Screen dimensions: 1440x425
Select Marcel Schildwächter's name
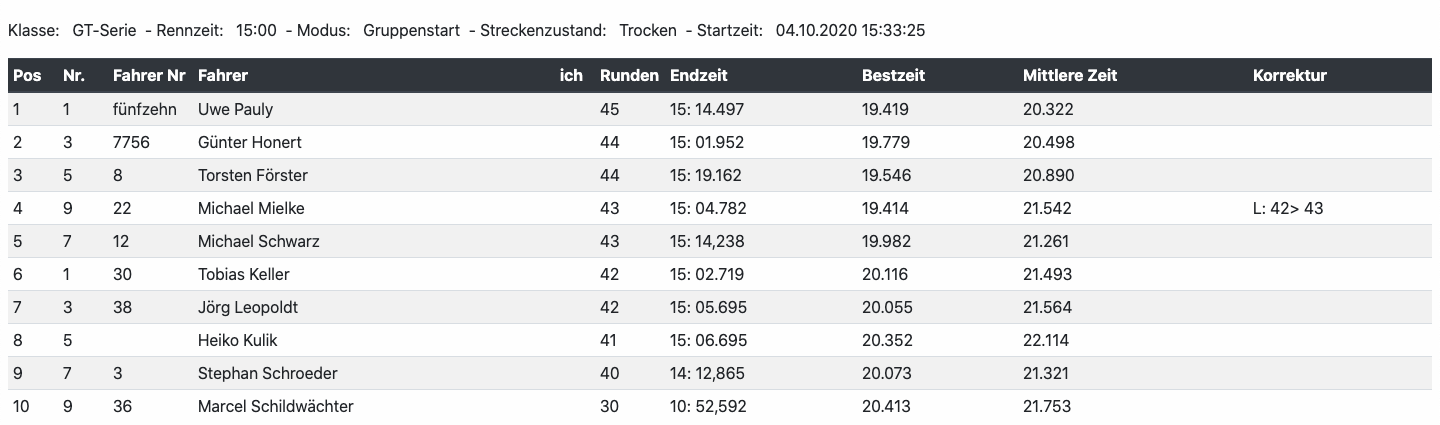[x=275, y=406]
